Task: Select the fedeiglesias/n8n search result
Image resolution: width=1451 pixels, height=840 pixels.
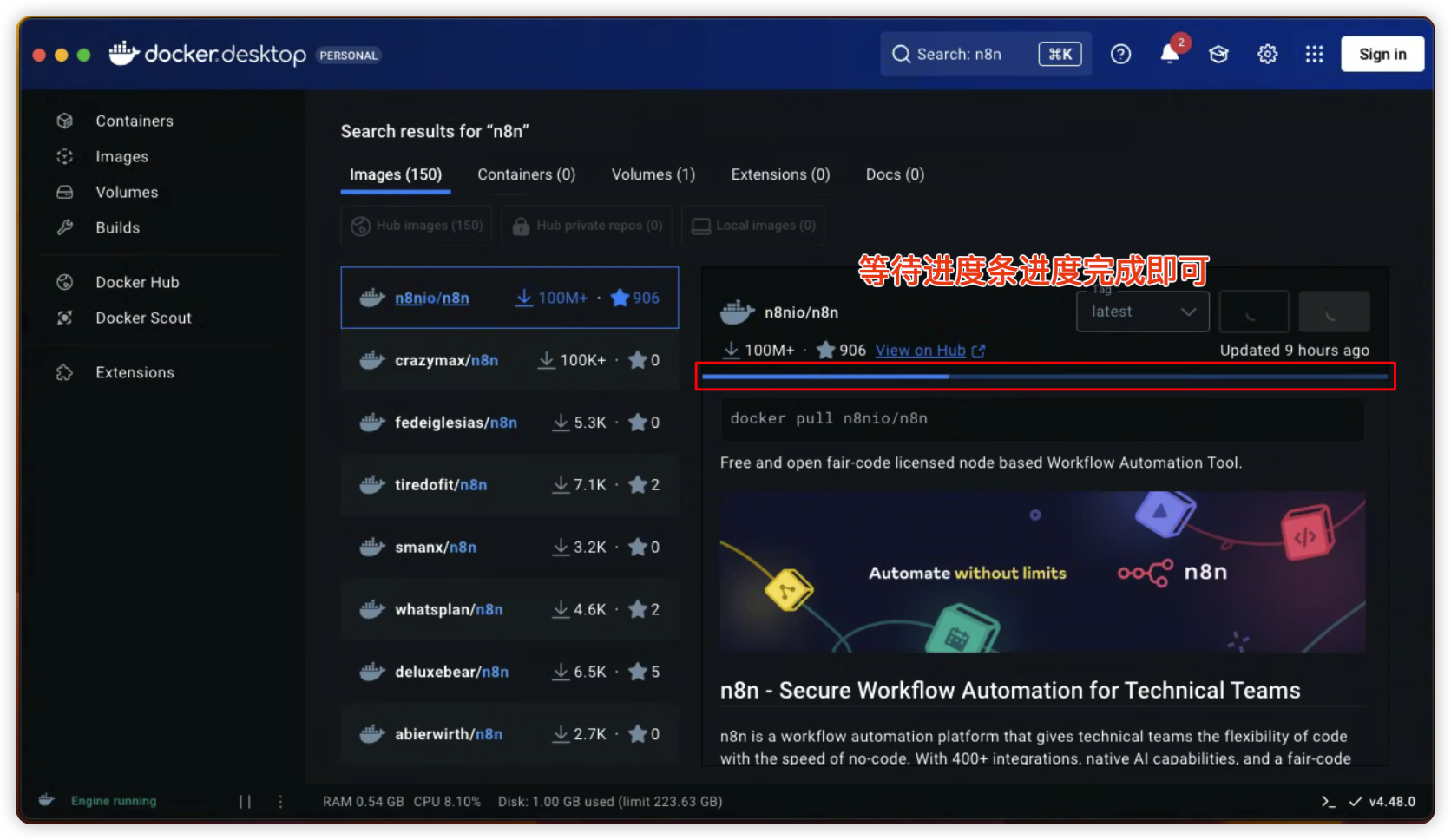Action: click(509, 423)
